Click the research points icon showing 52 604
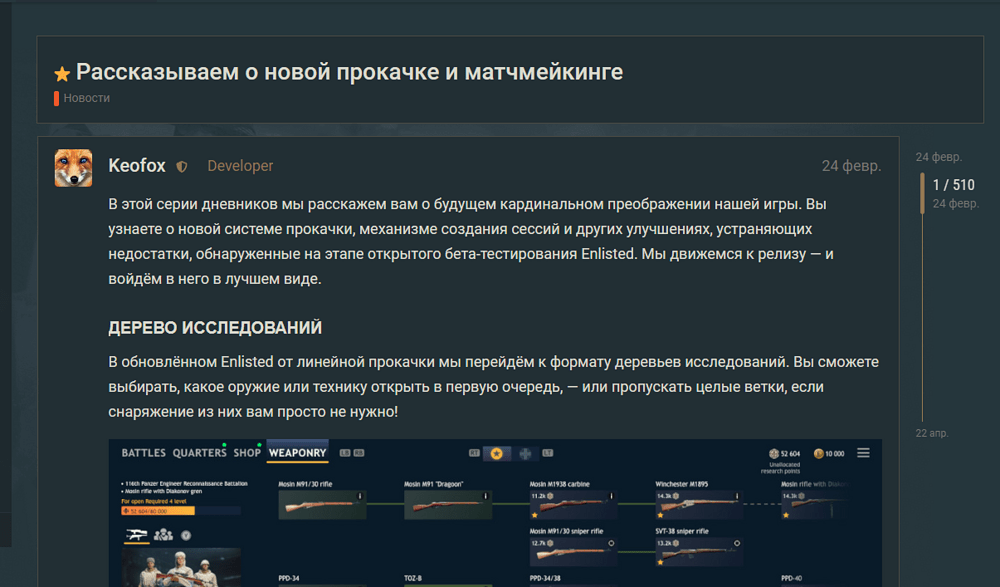The image size is (1000, 587). (774, 454)
